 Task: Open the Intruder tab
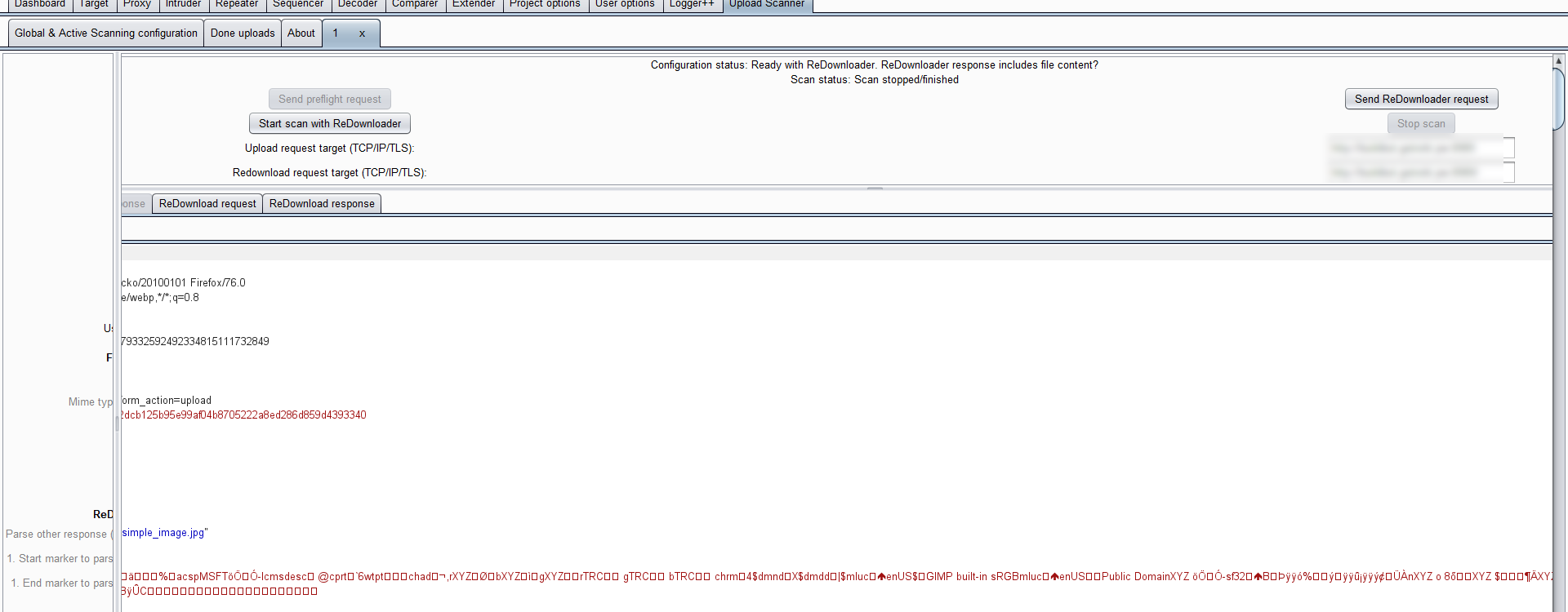click(x=183, y=5)
